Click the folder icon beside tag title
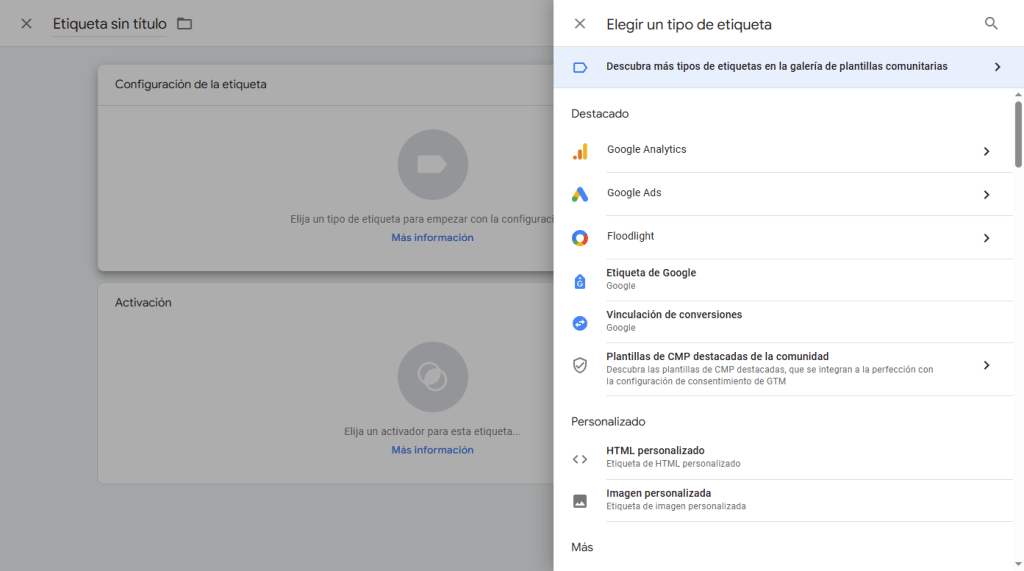This screenshot has width=1024, height=571. (184, 24)
